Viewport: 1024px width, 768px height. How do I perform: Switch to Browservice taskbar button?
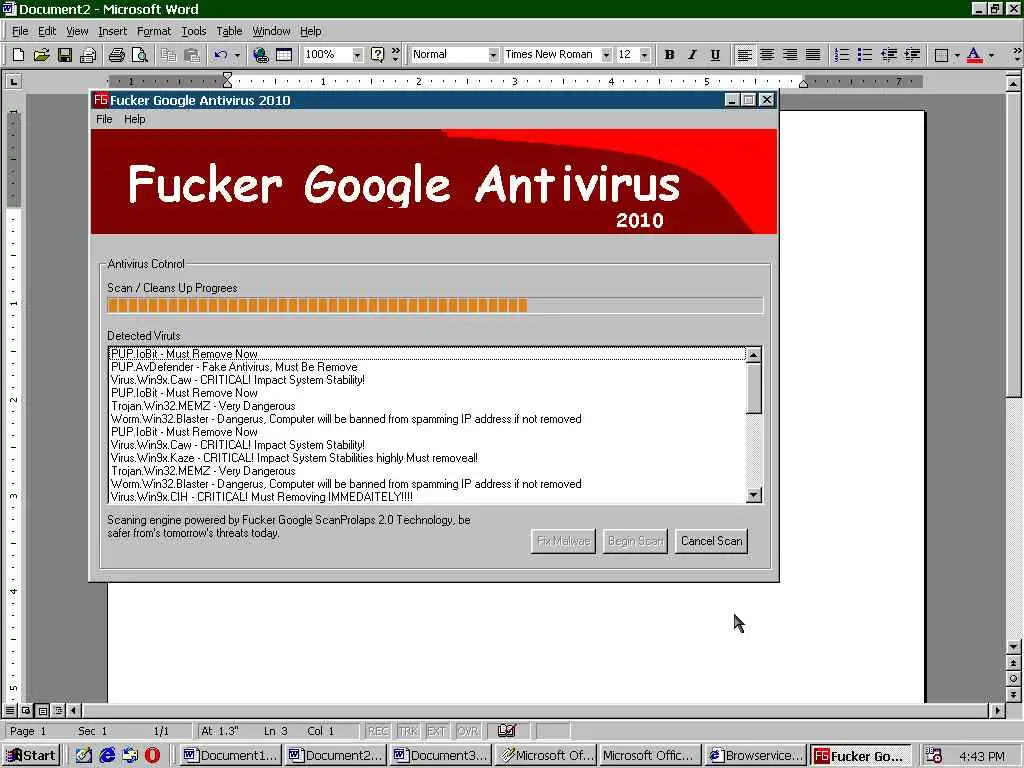[755, 756]
